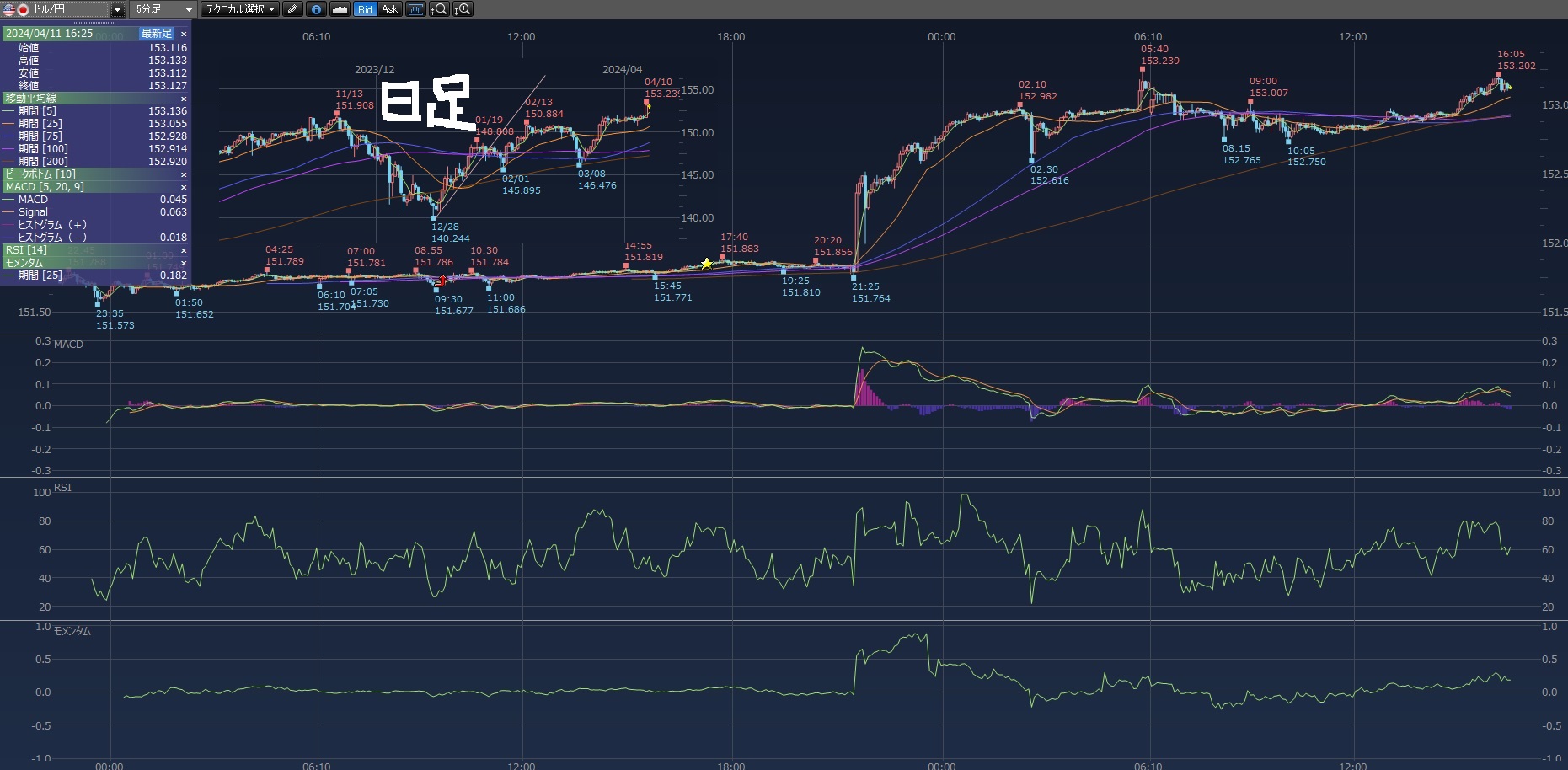Viewport: 1568px width, 770px height.
Task: Click the 最新足 button
Action: pos(157,34)
